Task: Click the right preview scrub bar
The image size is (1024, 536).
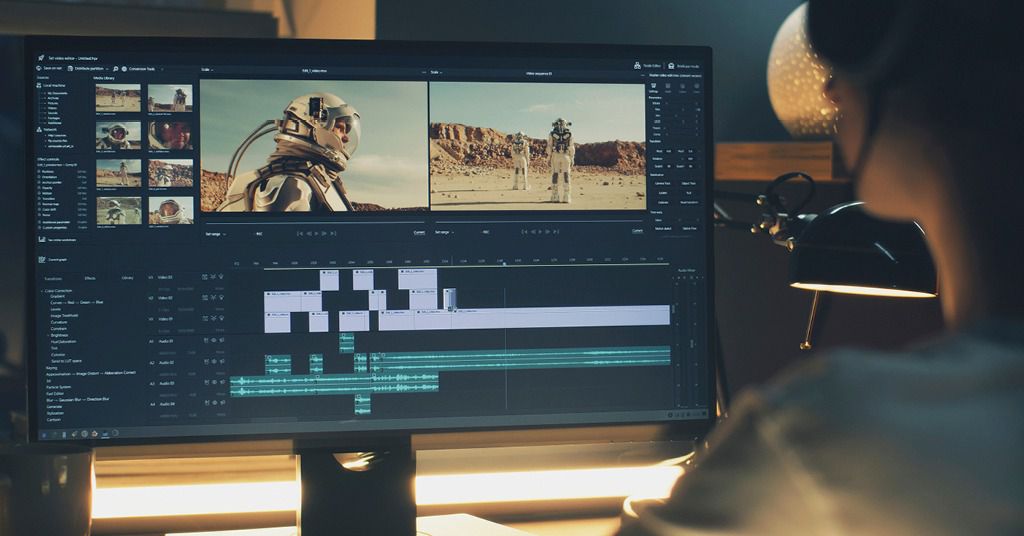Action: (x=539, y=221)
